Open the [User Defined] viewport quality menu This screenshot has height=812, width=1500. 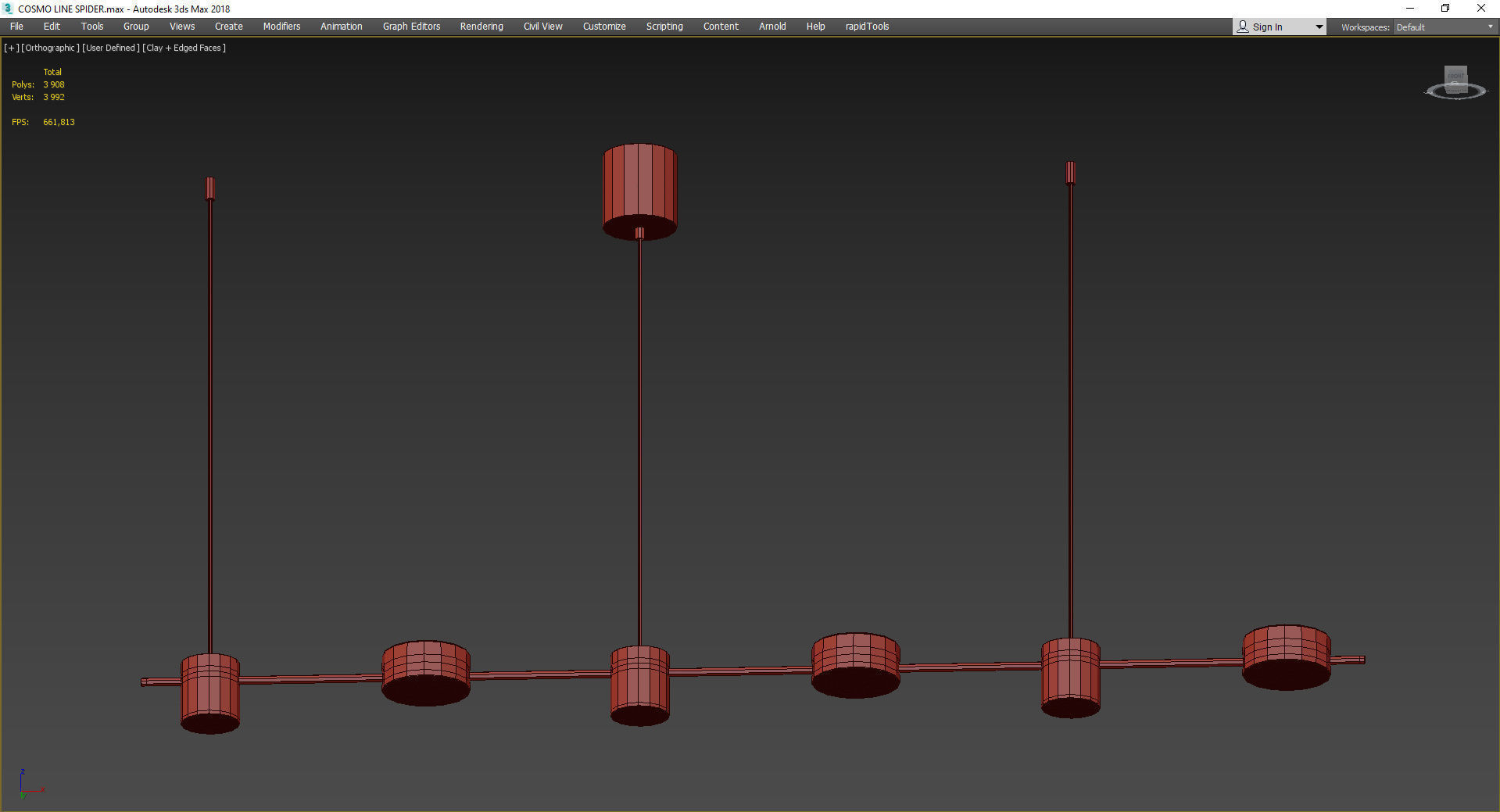click(111, 48)
